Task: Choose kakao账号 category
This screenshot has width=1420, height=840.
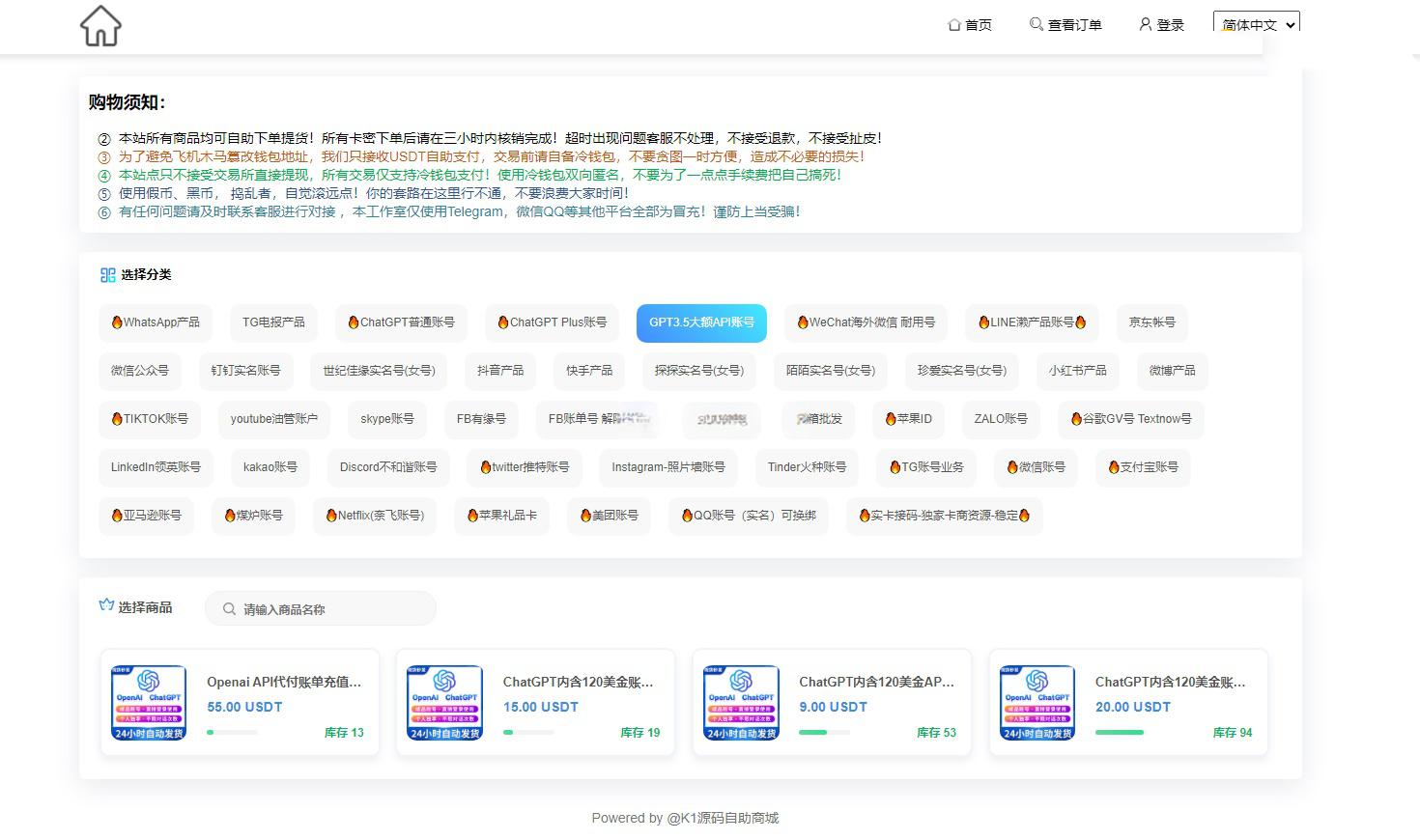Action: [x=270, y=467]
